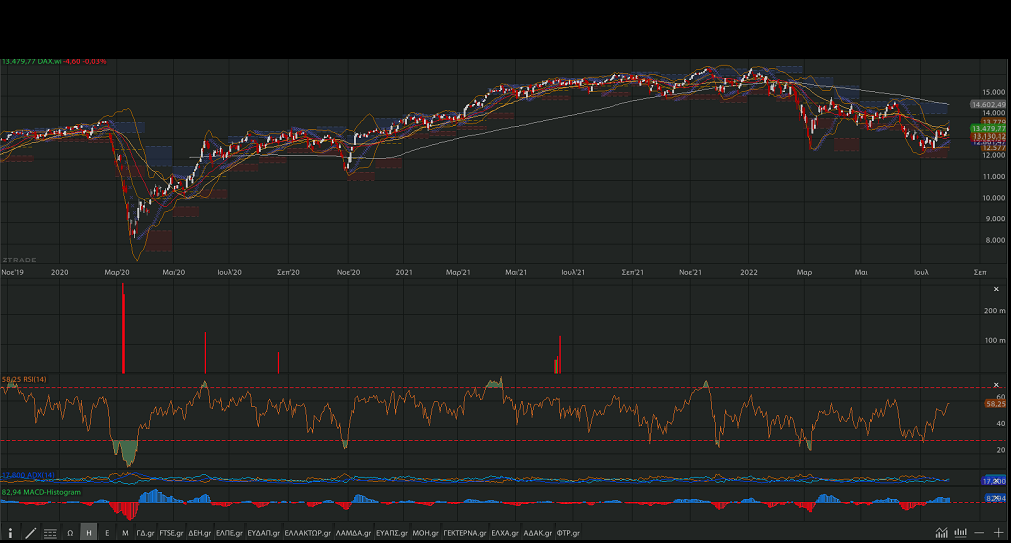Screen dimensions: 1011x543
Task: Select the weekly E timeframe
Action: (107, 533)
